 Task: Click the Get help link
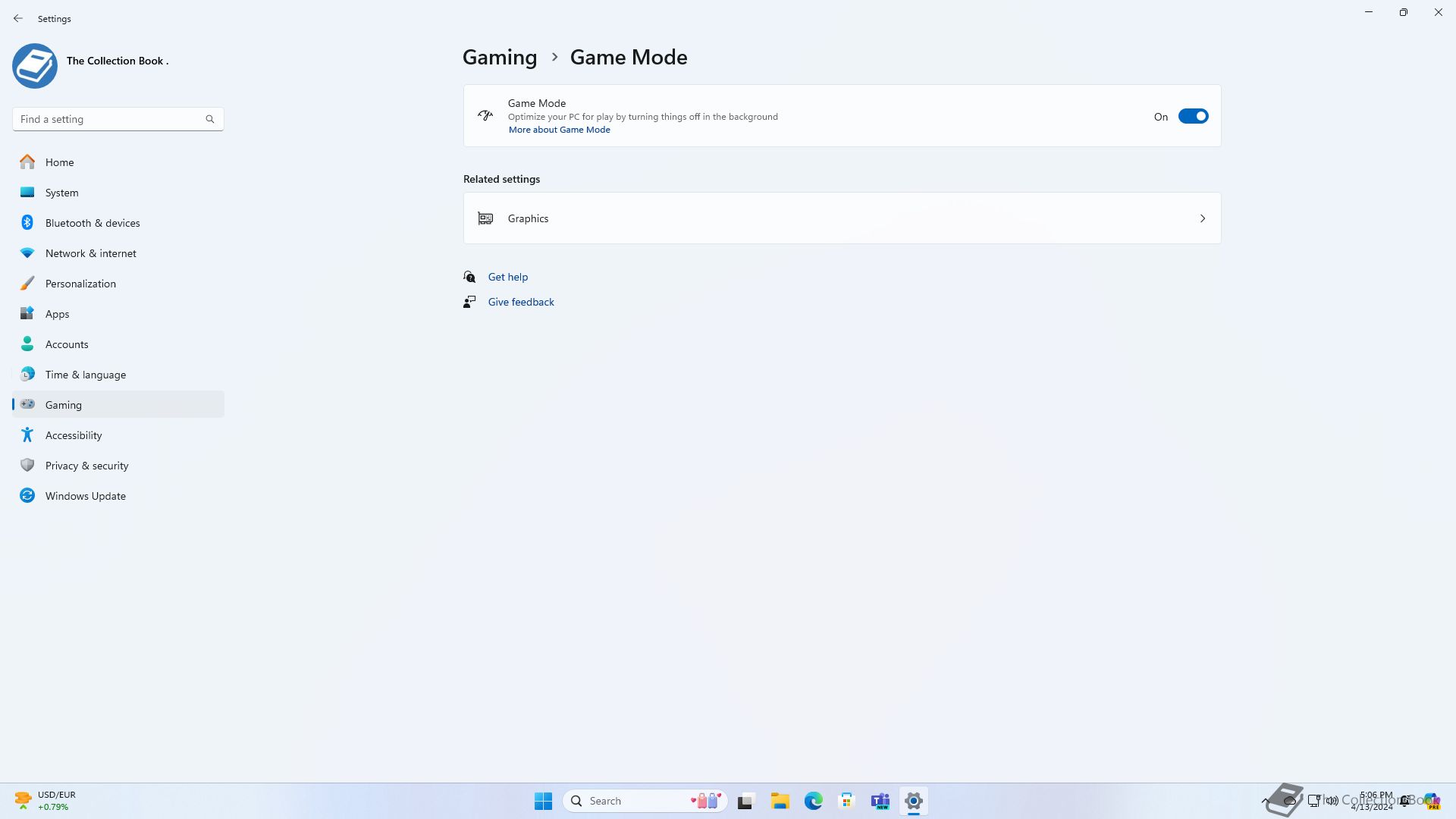pyautogui.click(x=507, y=277)
